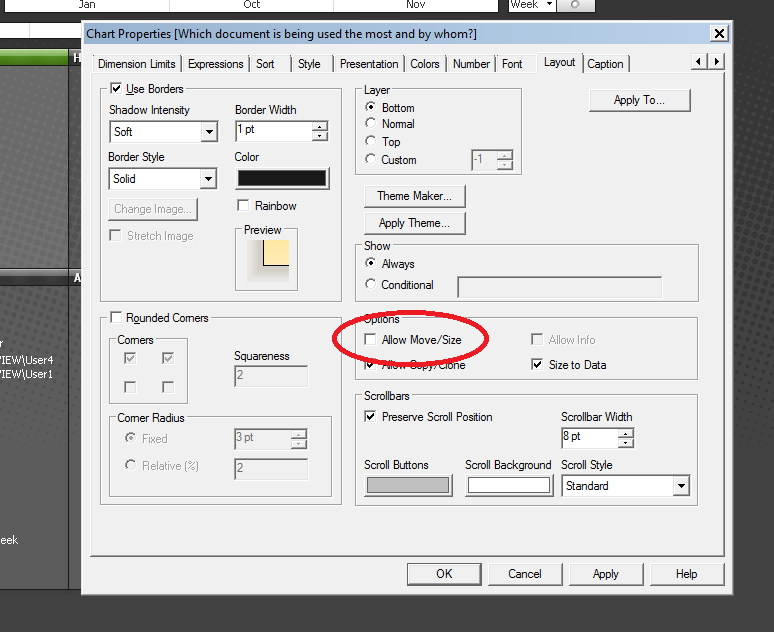This screenshot has width=774, height=632.
Task: Click the Border Width input field
Action: point(274,131)
